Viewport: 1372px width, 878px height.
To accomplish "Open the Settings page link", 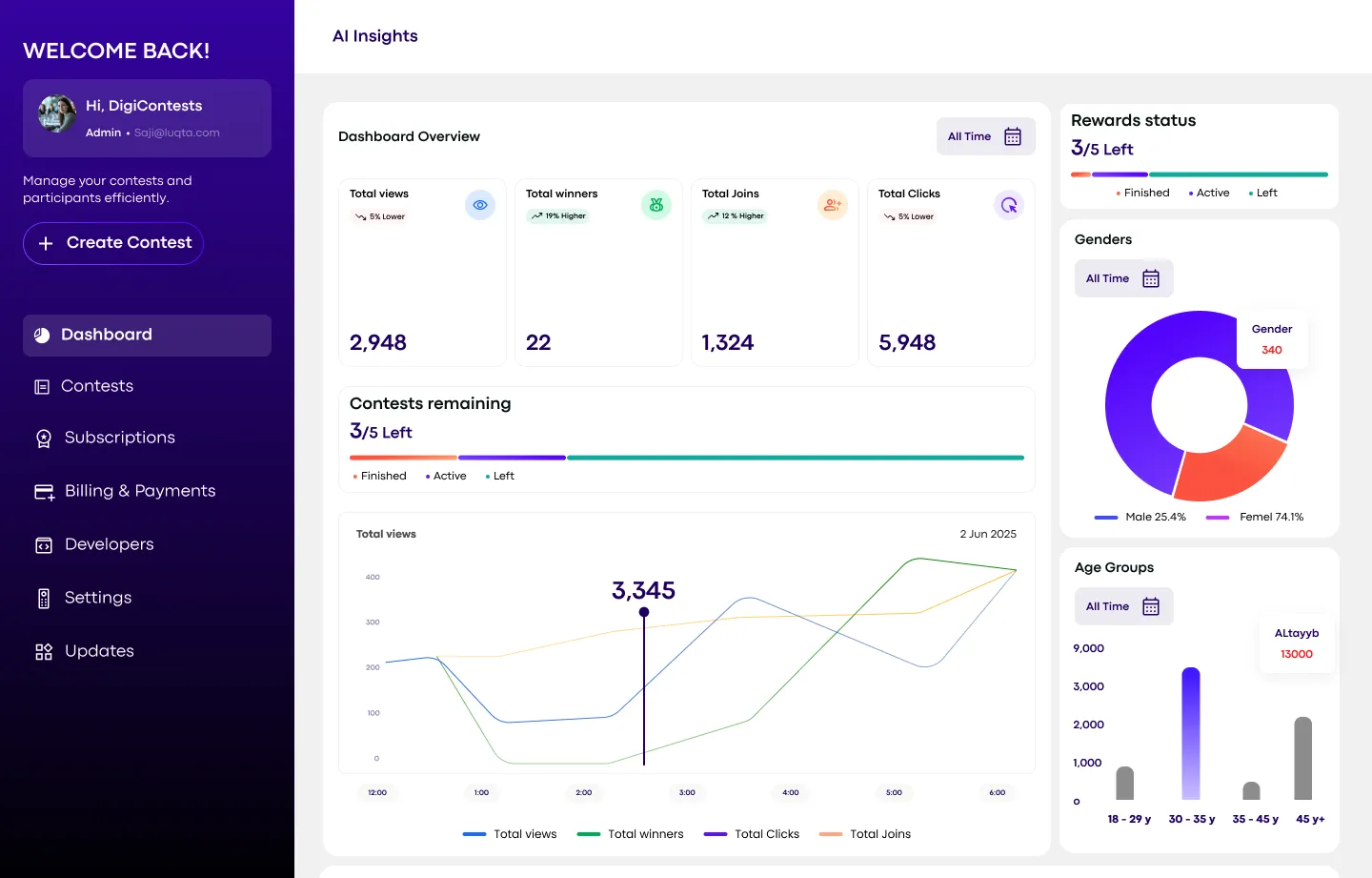I will click(97, 598).
